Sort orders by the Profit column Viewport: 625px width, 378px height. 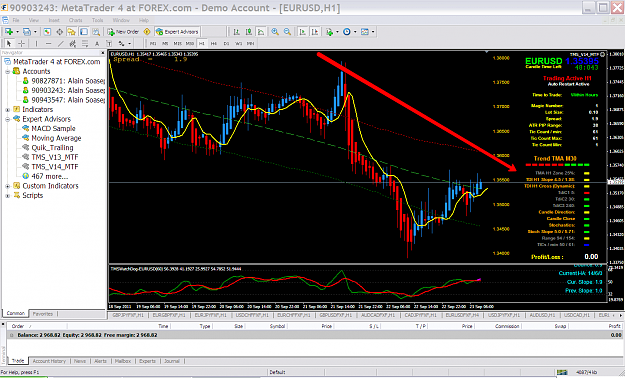614,326
